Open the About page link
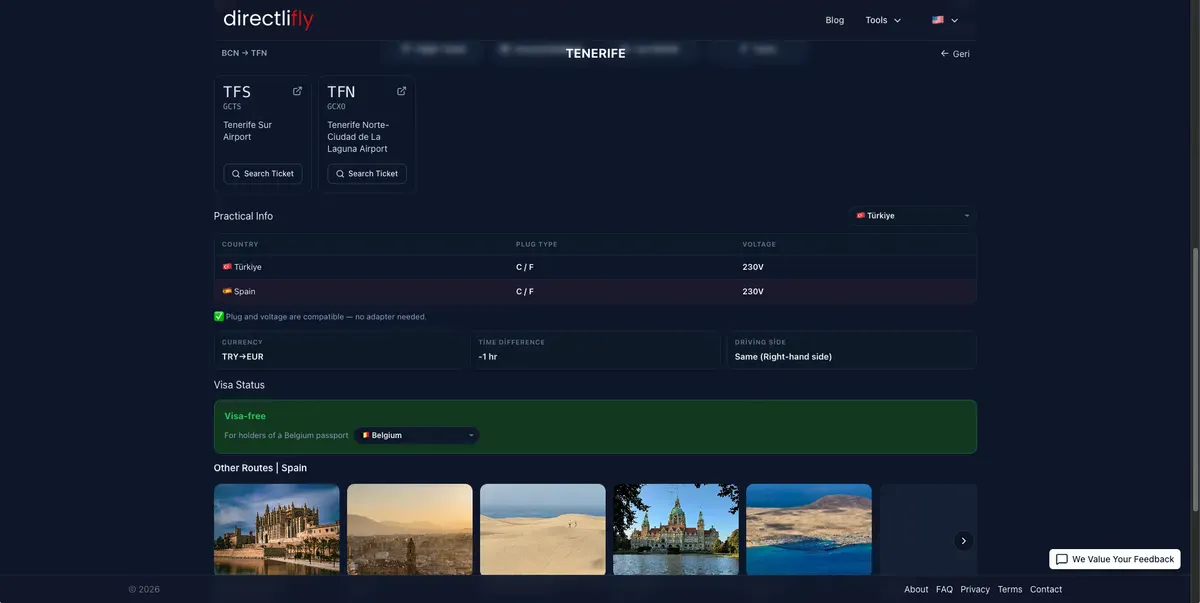 point(916,590)
